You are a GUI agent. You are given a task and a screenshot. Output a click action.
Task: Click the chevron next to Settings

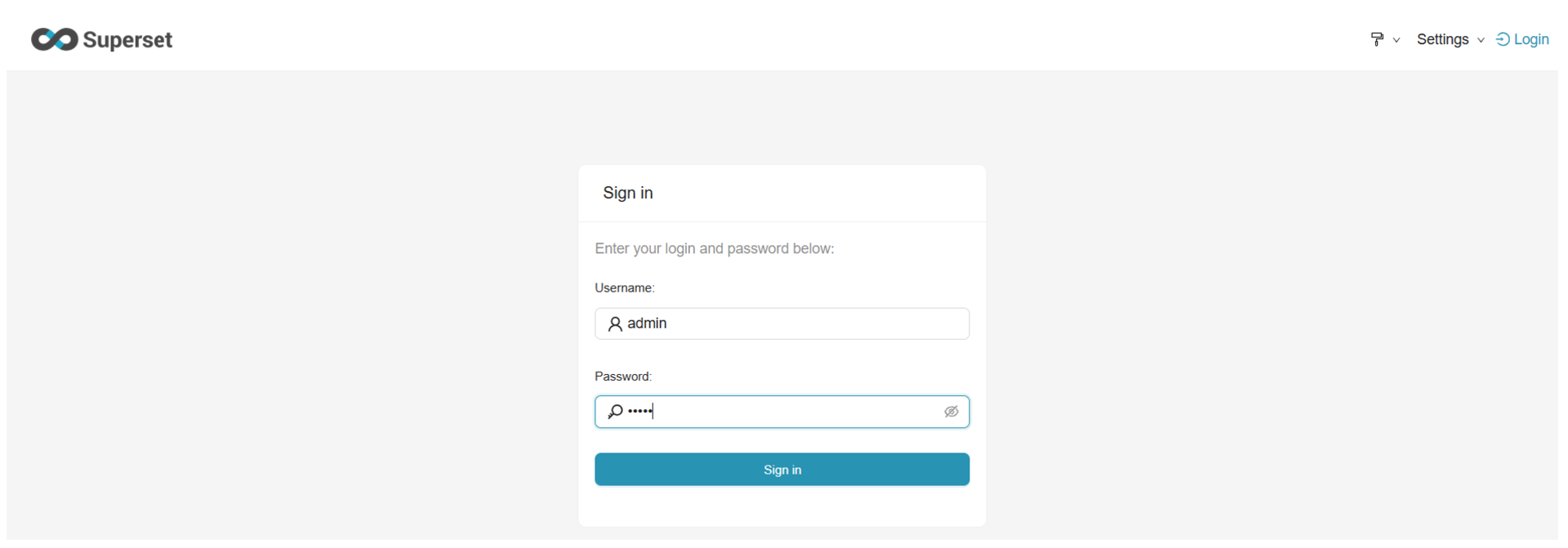[1481, 40]
